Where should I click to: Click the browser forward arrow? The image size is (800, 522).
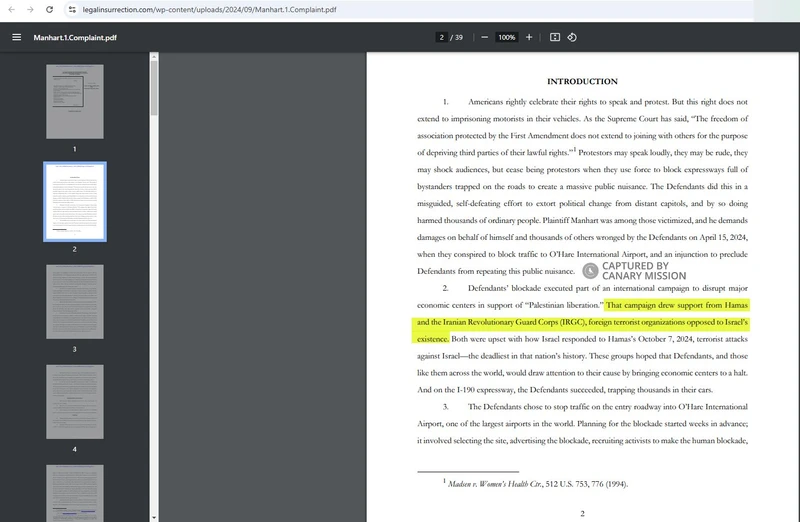[29, 9]
